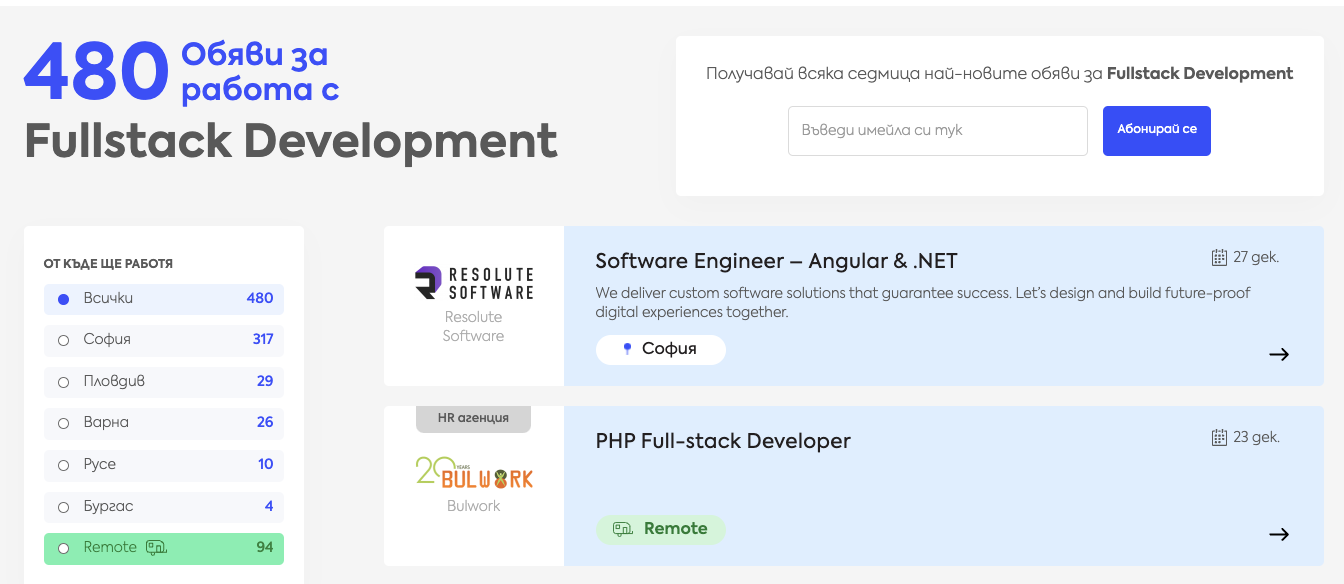Click the Remote tag on Bulwork job
The width and height of the screenshot is (1344, 584).
pyautogui.click(x=661, y=529)
